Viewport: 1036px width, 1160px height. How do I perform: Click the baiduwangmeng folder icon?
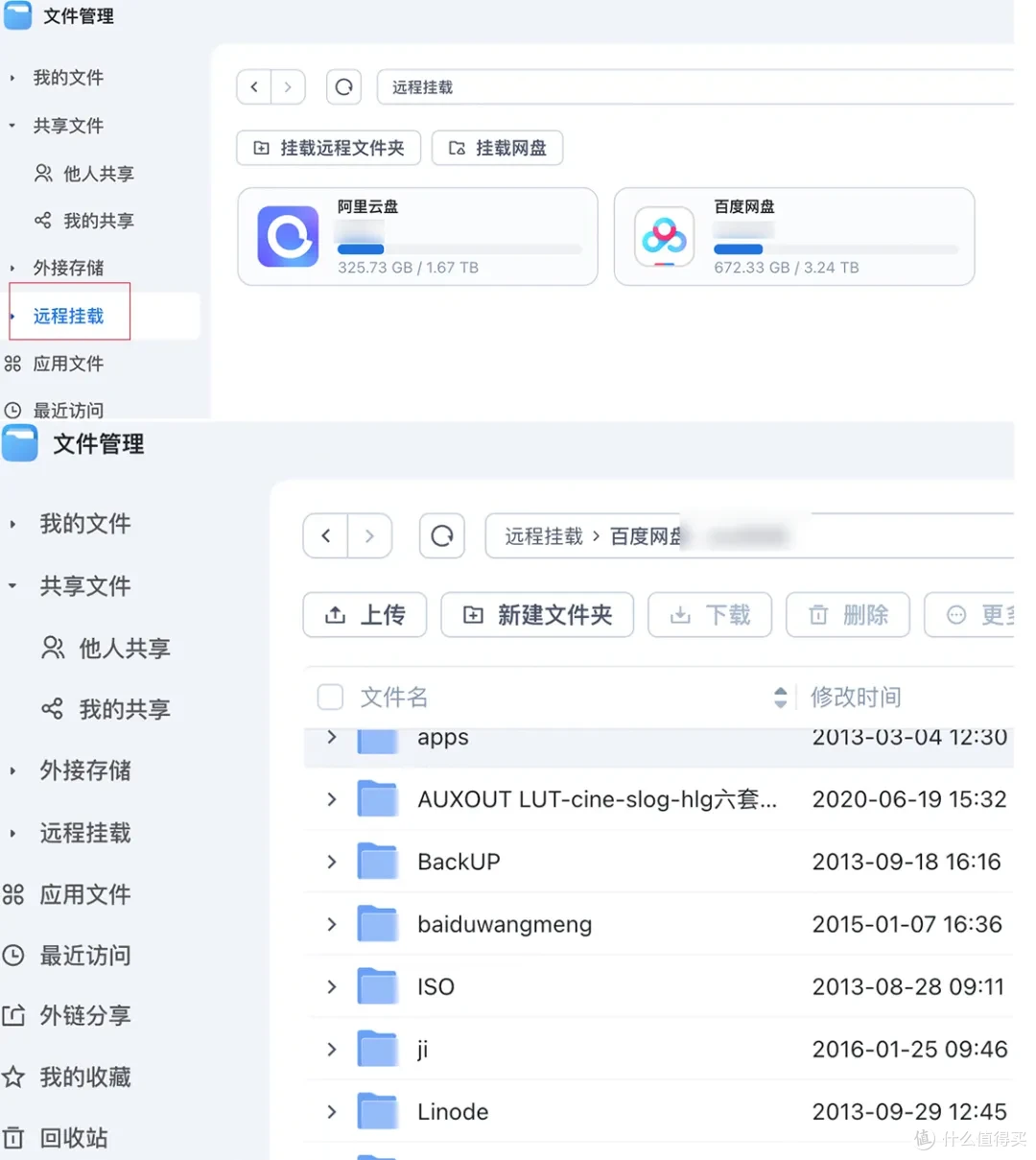(378, 924)
